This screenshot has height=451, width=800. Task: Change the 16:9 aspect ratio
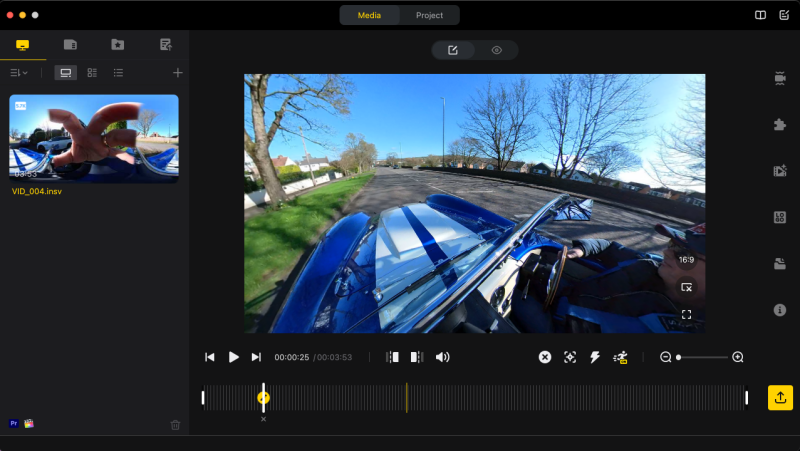pos(686,260)
